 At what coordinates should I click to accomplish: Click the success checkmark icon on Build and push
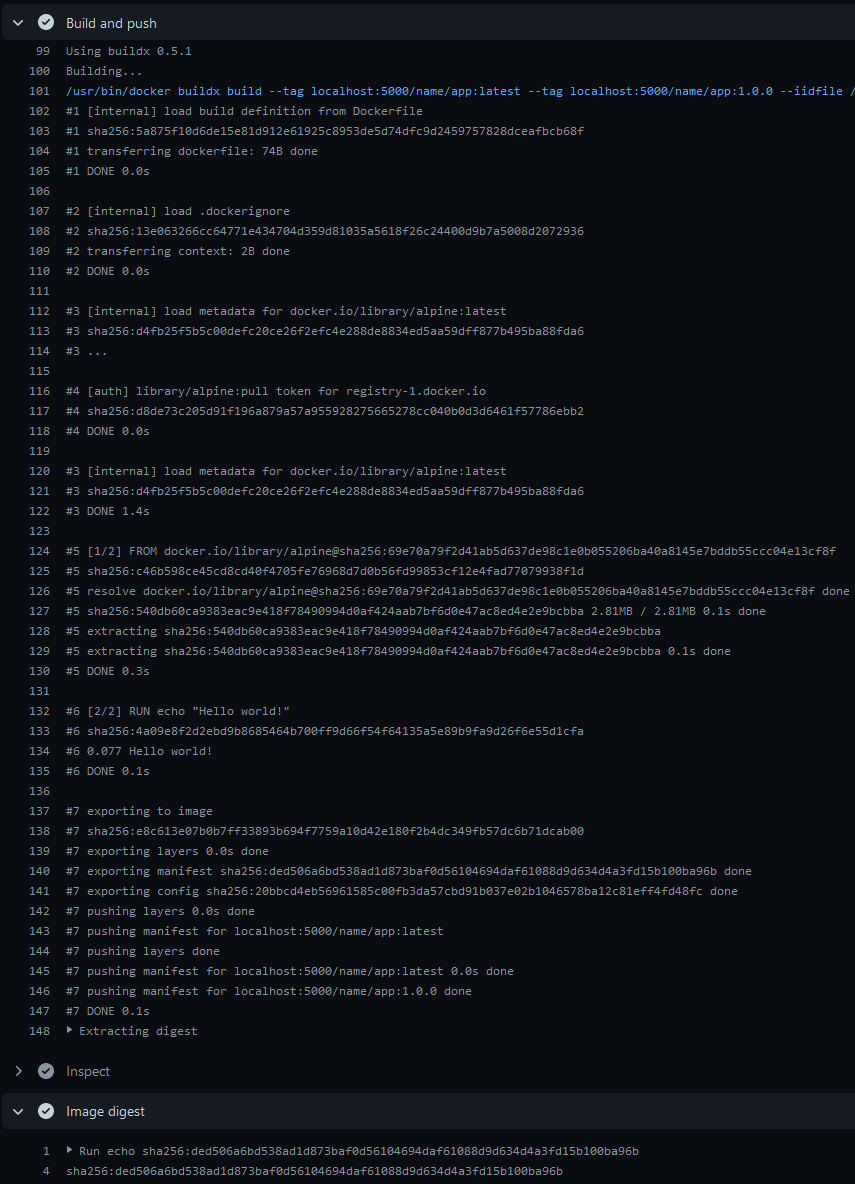[x=46, y=22]
